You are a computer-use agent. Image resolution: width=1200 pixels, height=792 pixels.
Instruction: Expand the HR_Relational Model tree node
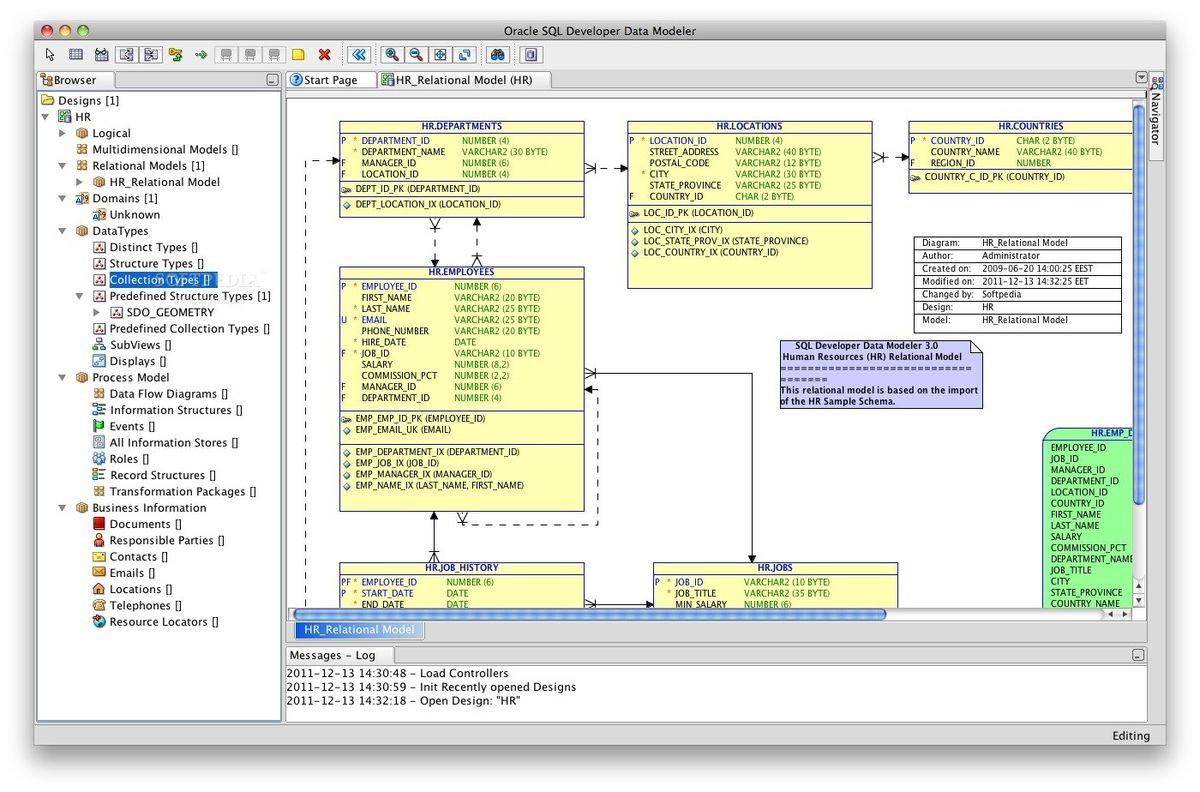(x=79, y=182)
